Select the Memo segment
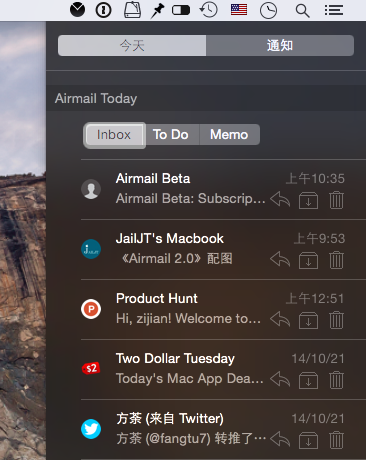This screenshot has width=366, height=460. [x=229, y=135]
